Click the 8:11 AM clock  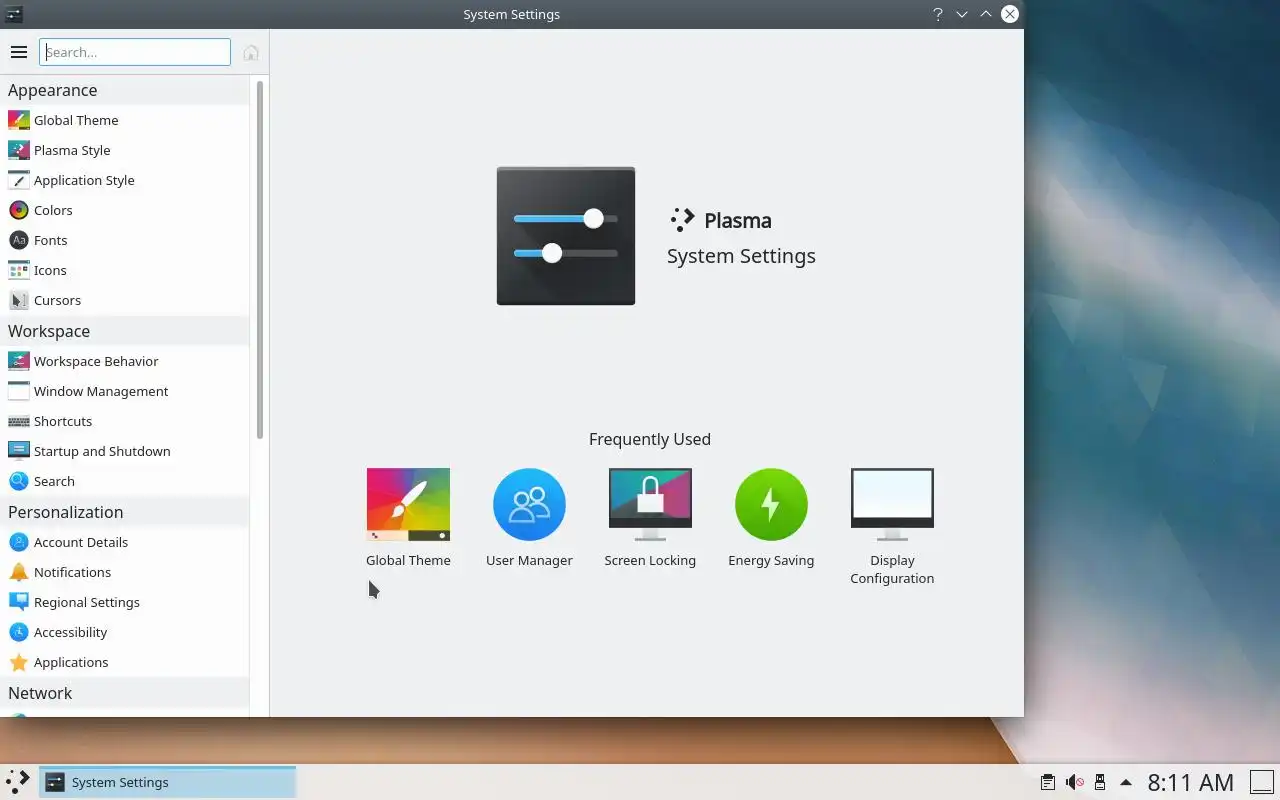(1190, 782)
